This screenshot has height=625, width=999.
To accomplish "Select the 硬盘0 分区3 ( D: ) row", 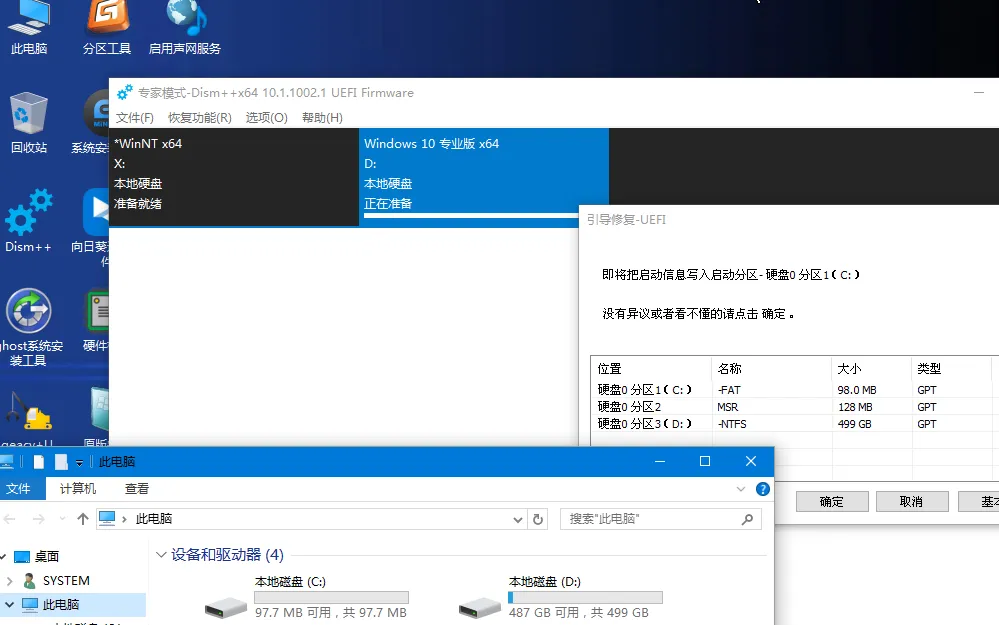I will (794, 424).
